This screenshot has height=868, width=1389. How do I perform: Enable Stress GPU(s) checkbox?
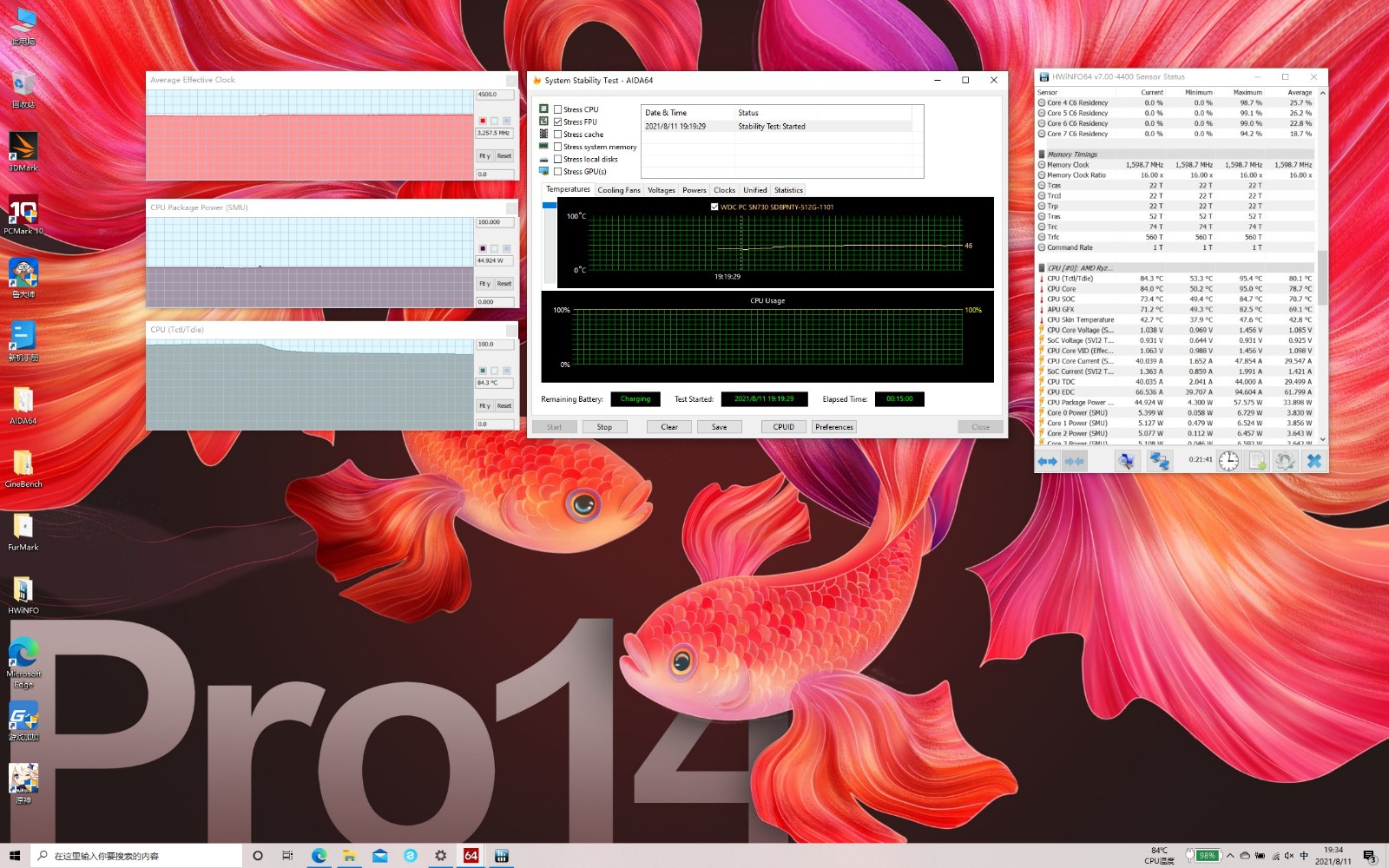pyautogui.click(x=558, y=171)
